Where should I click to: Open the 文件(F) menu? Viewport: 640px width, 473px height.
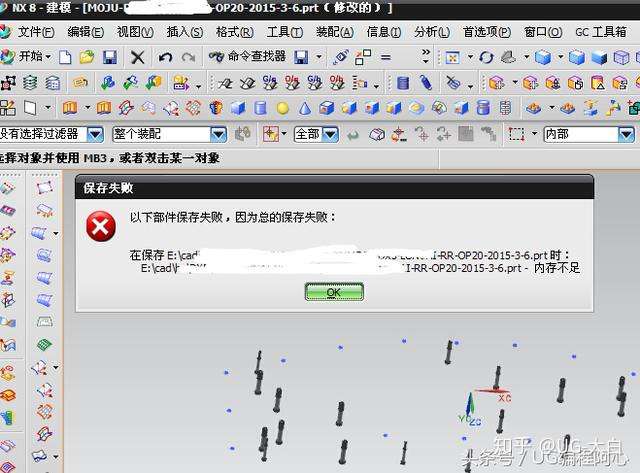click(x=36, y=32)
